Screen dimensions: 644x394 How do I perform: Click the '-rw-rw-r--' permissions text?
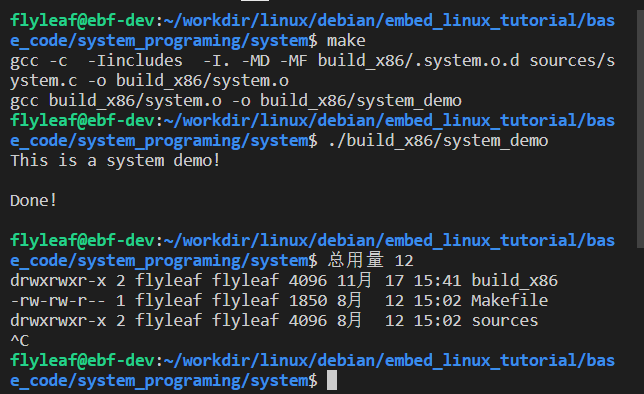tap(58, 301)
